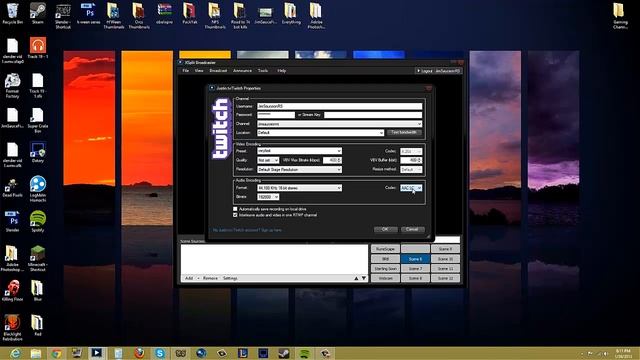Open the LogMeIn Hamachi desktop icon

(38, 189)
